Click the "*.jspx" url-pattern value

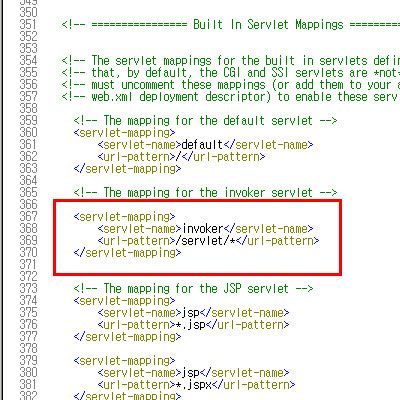coord(194,385)
